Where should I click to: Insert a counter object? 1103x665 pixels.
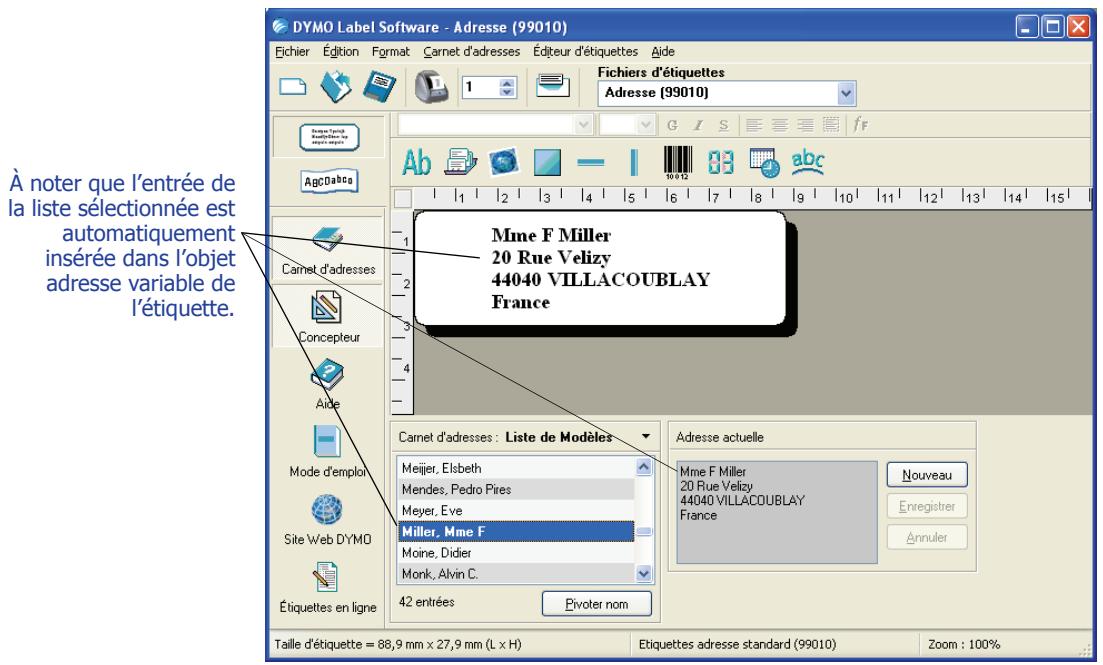[x=720, y=163]
